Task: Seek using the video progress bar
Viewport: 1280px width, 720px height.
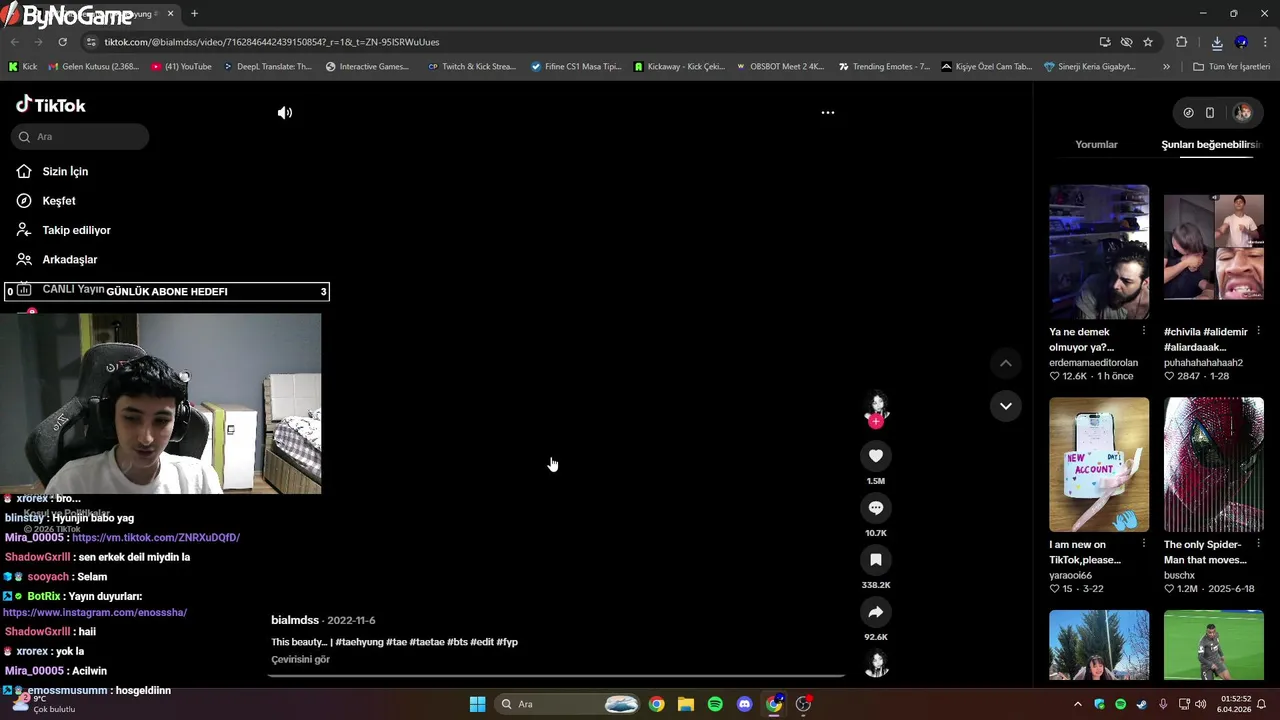Action: tap(556, 676)
